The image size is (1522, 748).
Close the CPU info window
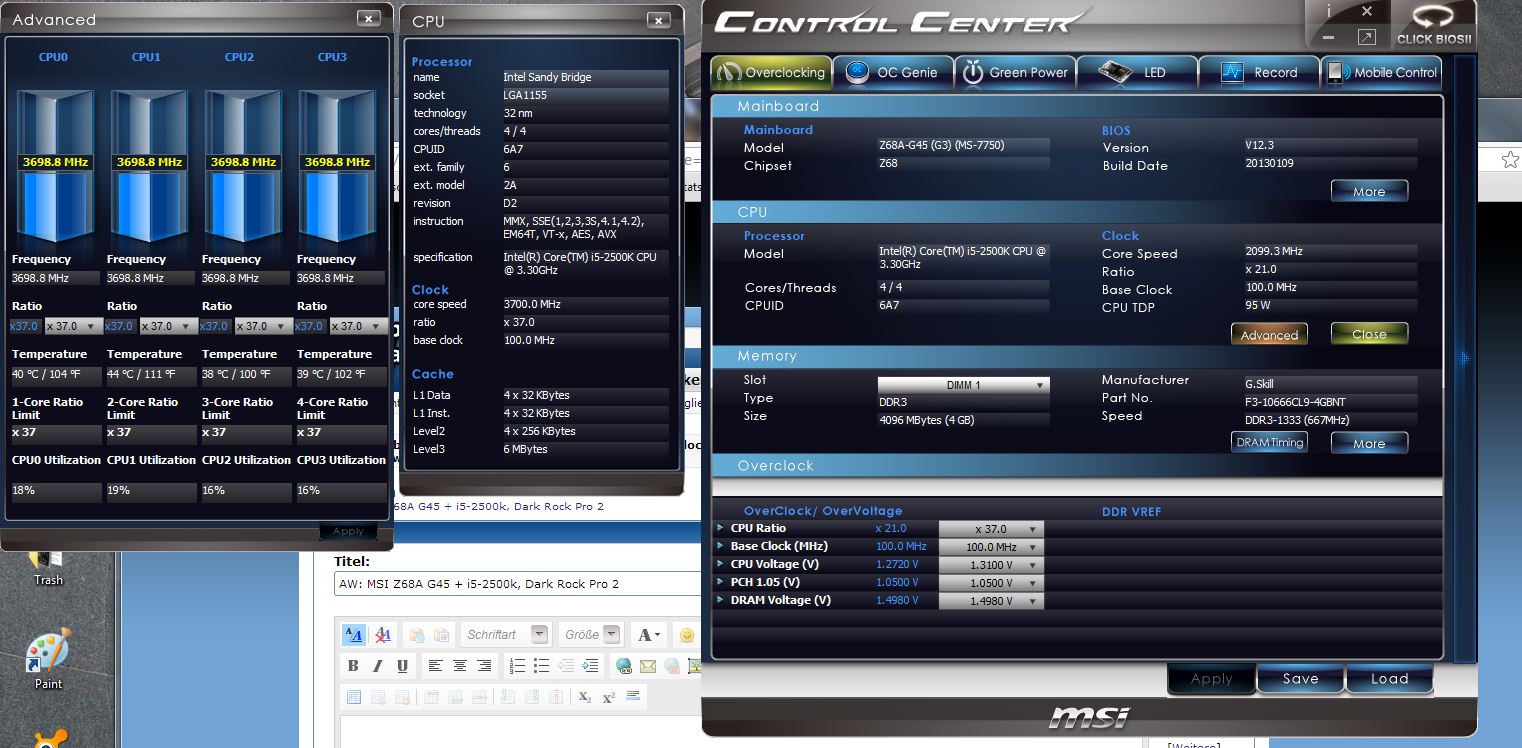point(658,19)
